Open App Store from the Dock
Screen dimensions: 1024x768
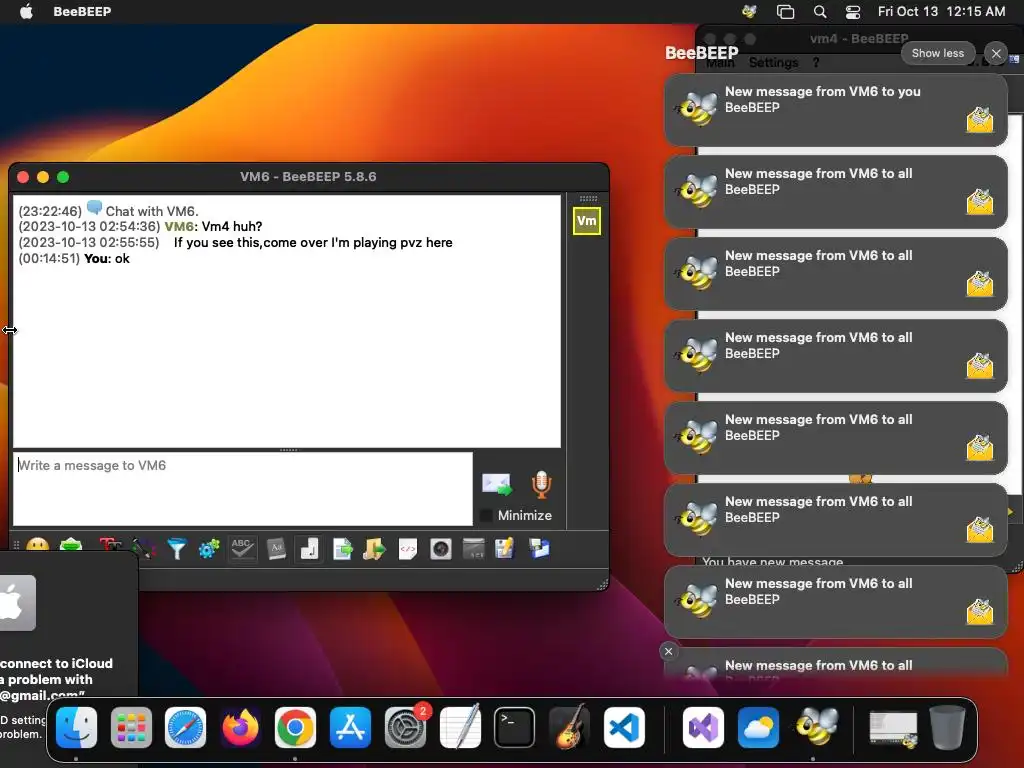point(350,727)
